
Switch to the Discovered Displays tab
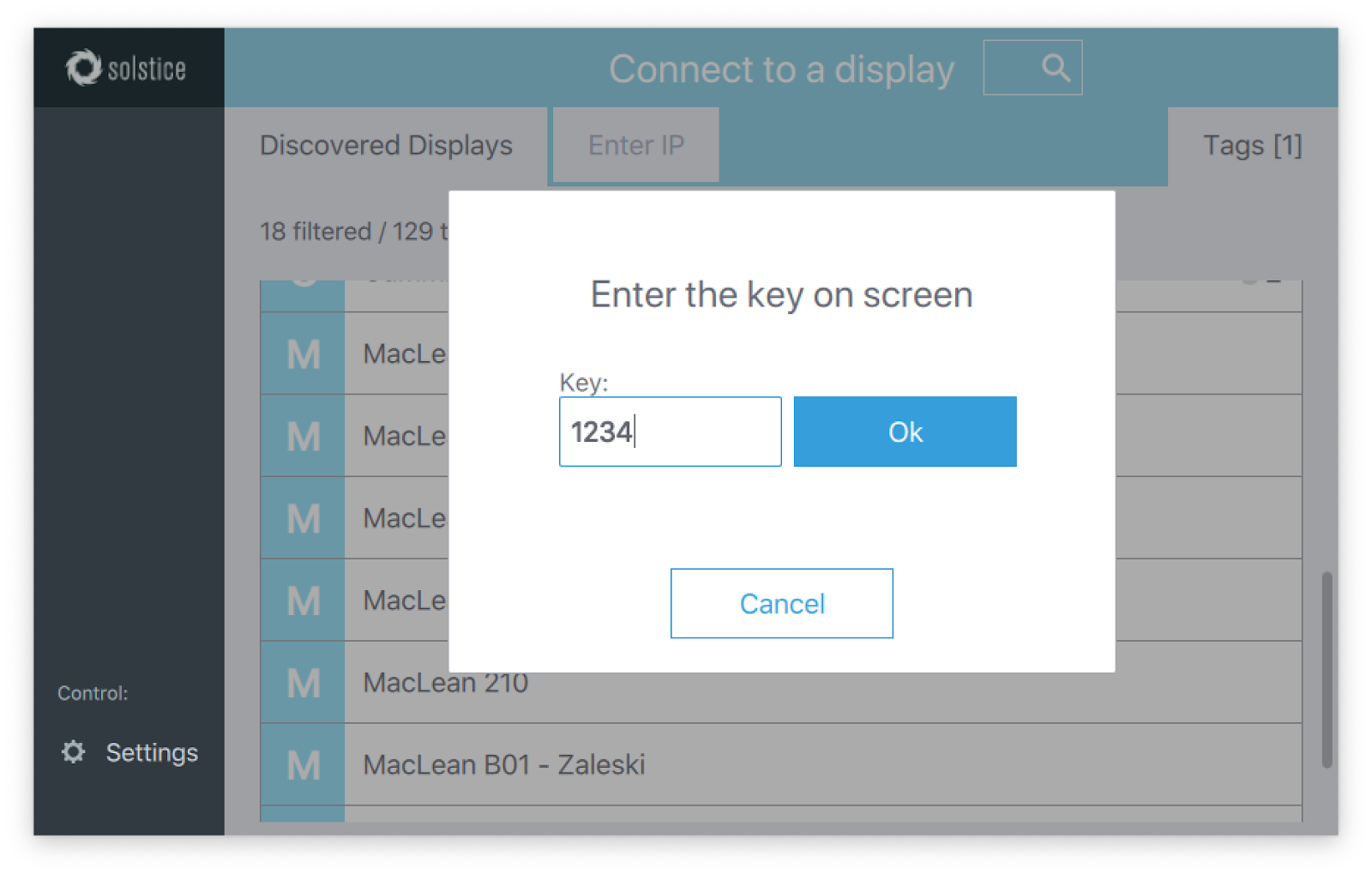386,145
